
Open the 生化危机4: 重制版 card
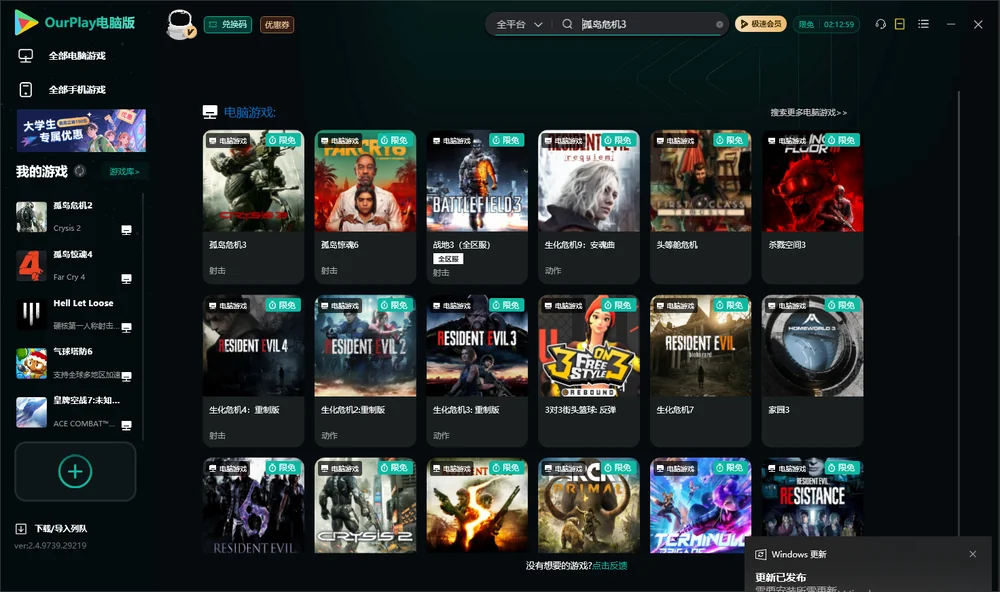point(253,371)
